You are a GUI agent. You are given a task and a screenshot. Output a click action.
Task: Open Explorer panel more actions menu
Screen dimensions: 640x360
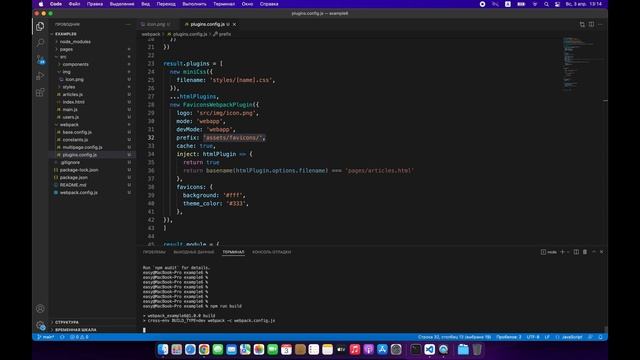pyautogui.click(x=128, y=24)
